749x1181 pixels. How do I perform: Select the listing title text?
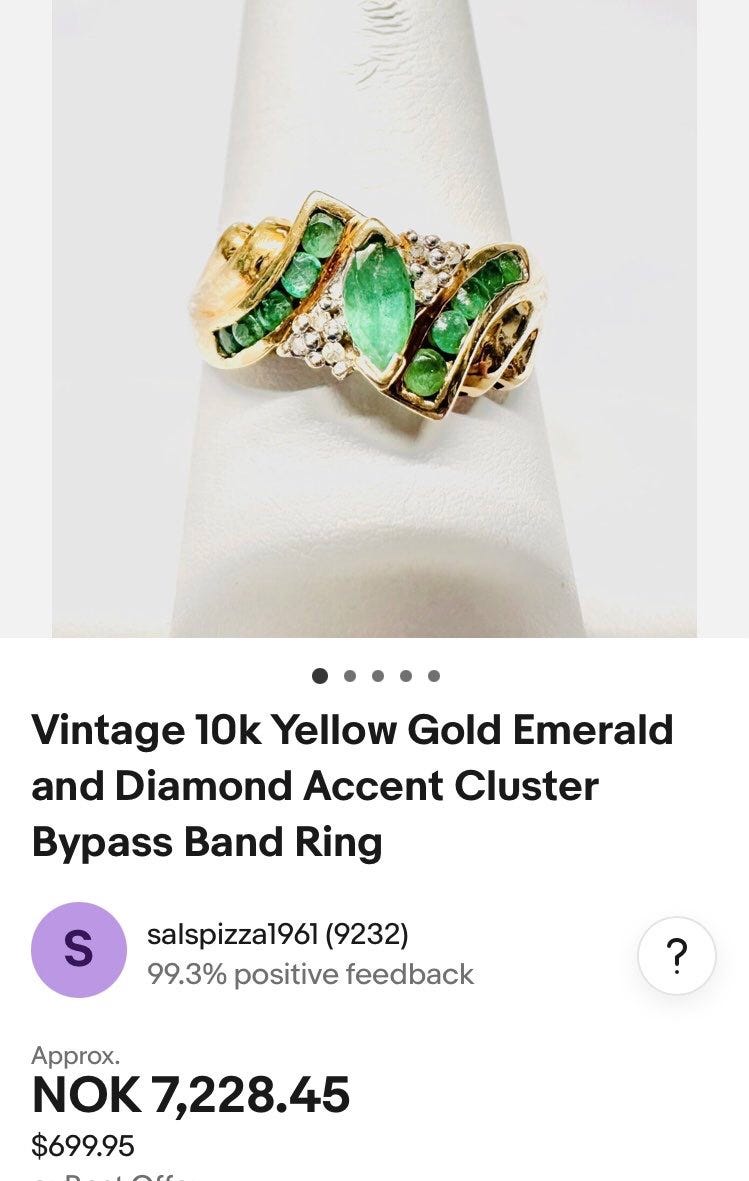point(352,786)
